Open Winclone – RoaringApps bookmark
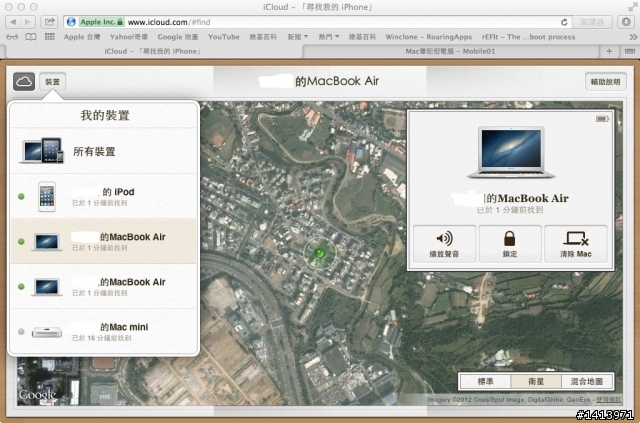This screenshot has width=640, height=423. (x=429, y=37)
